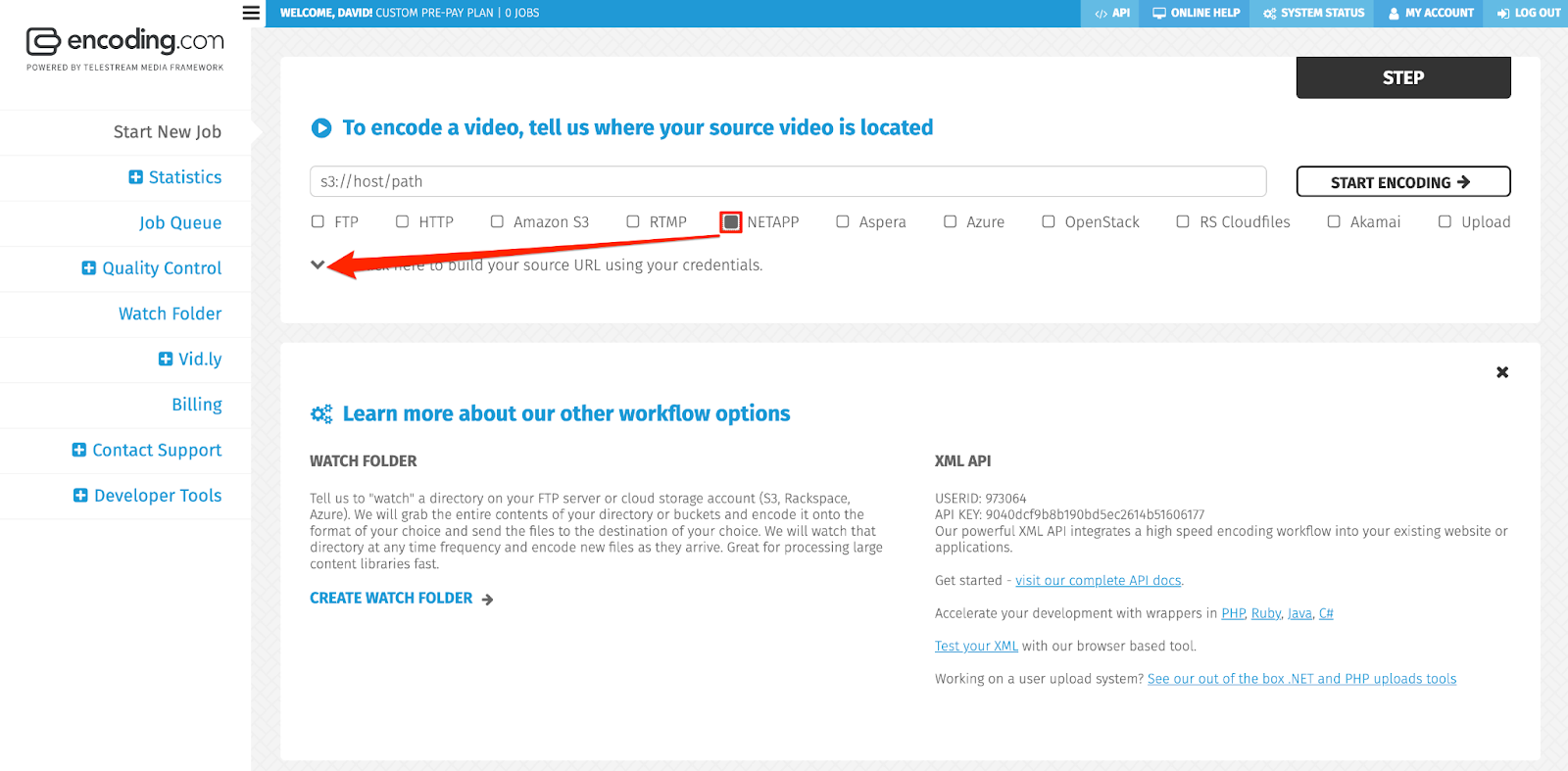The width and height of the screenshot is (1568, 771).
Task: Check the Azure source checkbox
Action: [950, 221]
